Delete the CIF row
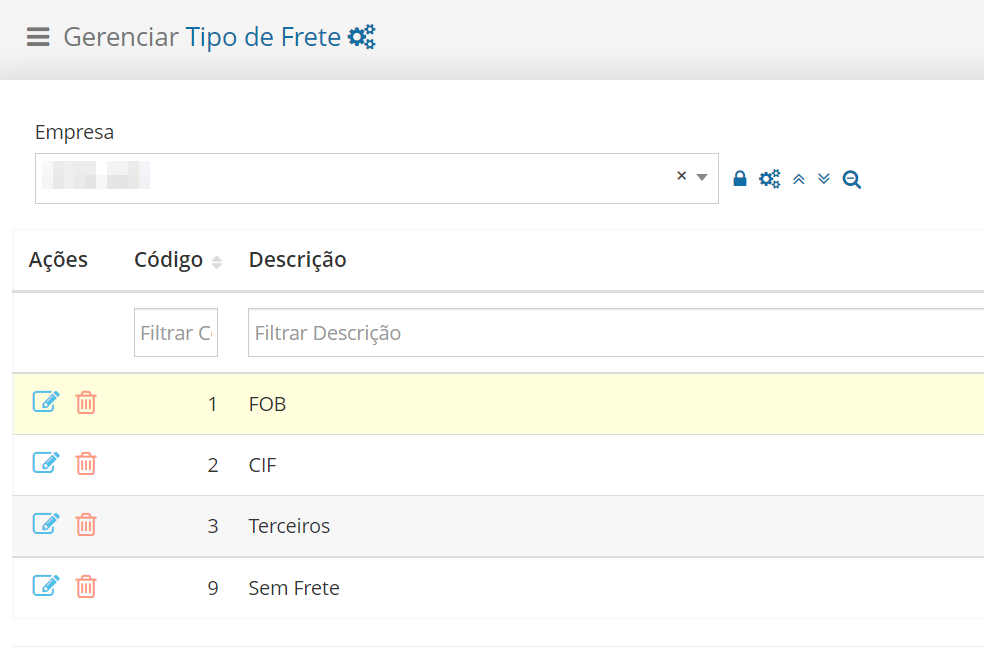This screenshot has height=653, width=984. tap(86, 464)
